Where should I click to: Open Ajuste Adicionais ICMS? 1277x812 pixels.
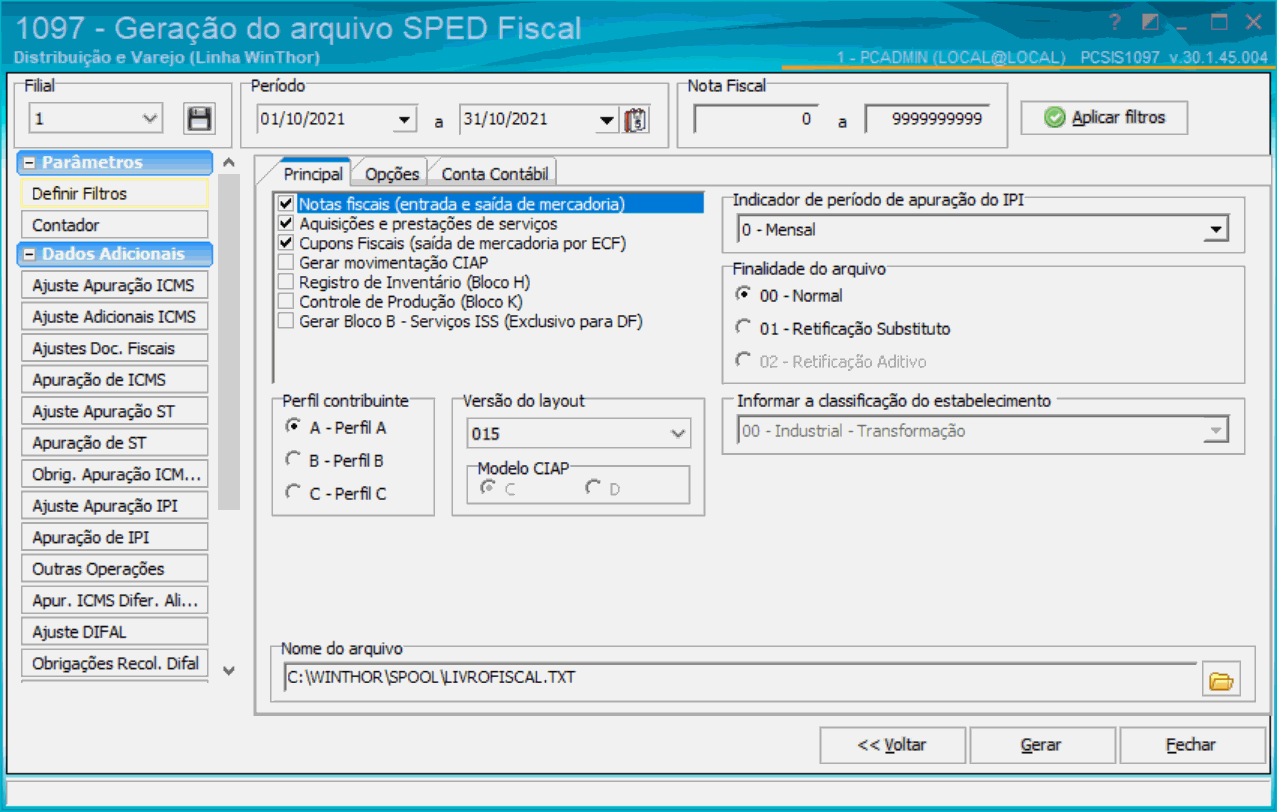(114, 317)
